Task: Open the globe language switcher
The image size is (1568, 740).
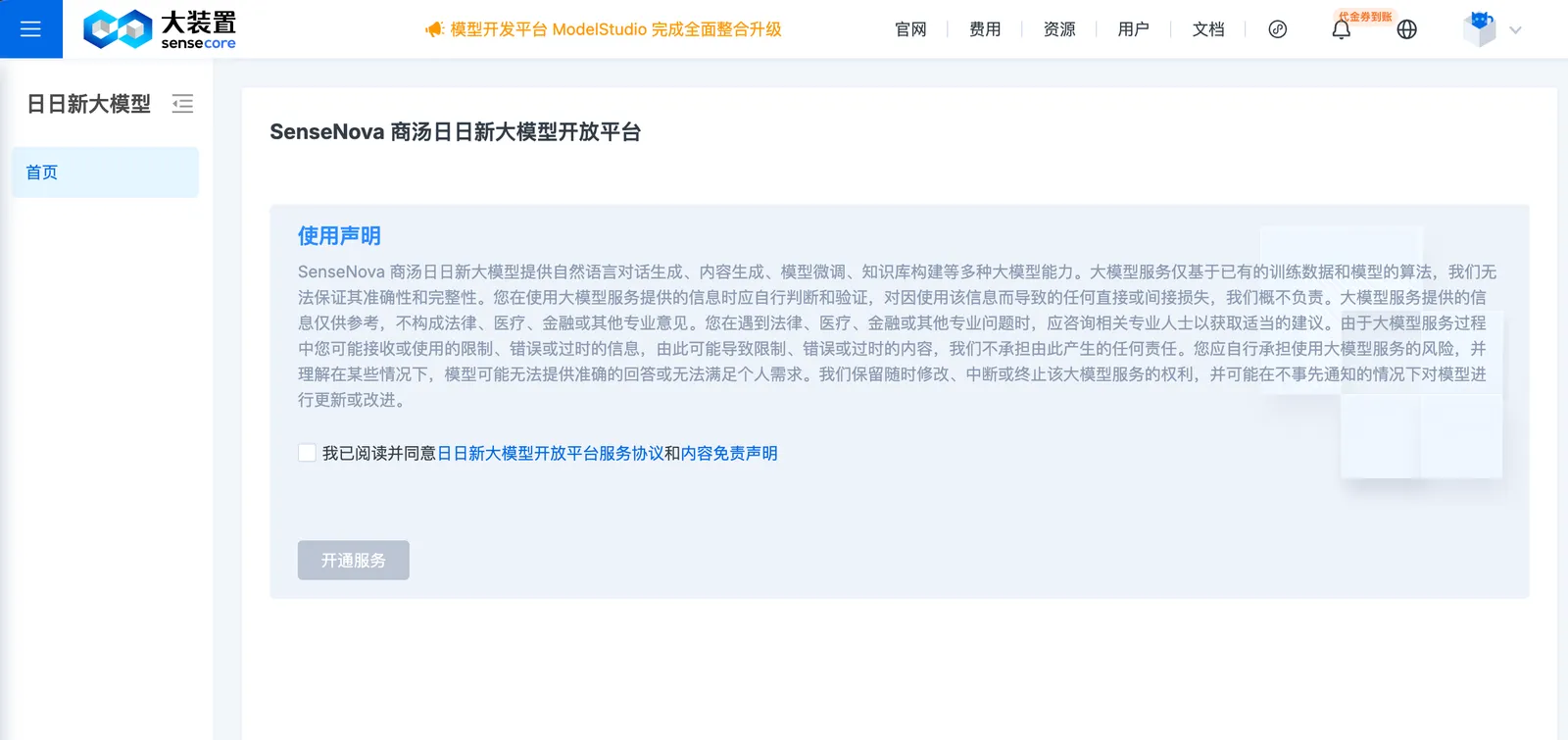Action: point(1407,29)
